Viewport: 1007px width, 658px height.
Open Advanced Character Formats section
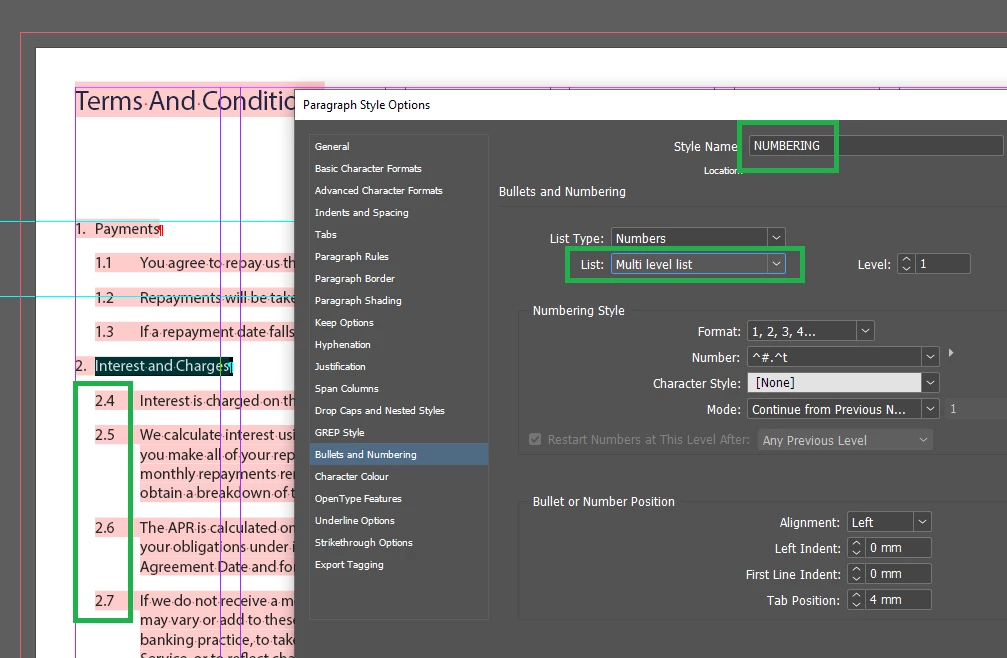click(378, 191)
